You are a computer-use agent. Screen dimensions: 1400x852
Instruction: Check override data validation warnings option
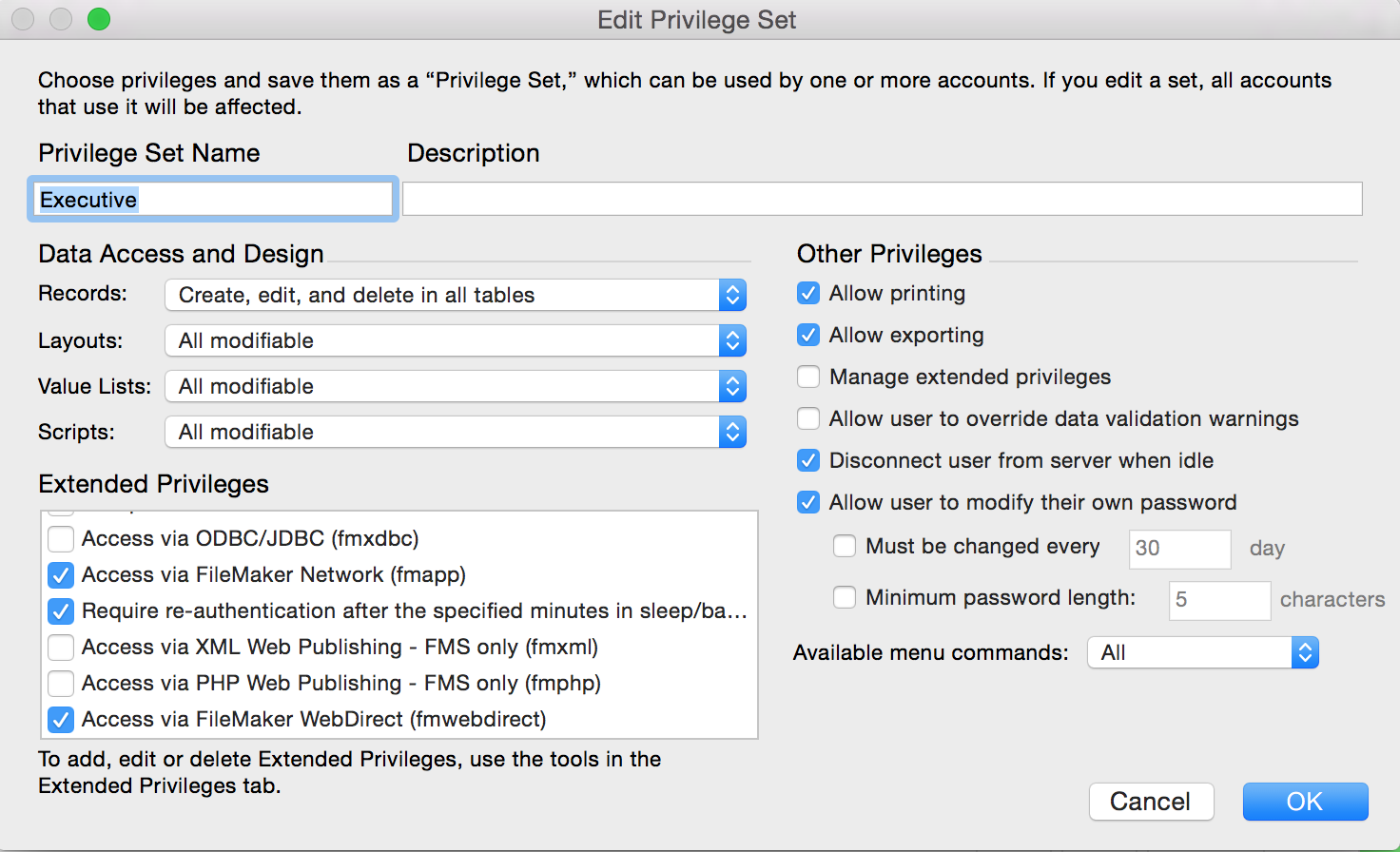click(808, 418)
